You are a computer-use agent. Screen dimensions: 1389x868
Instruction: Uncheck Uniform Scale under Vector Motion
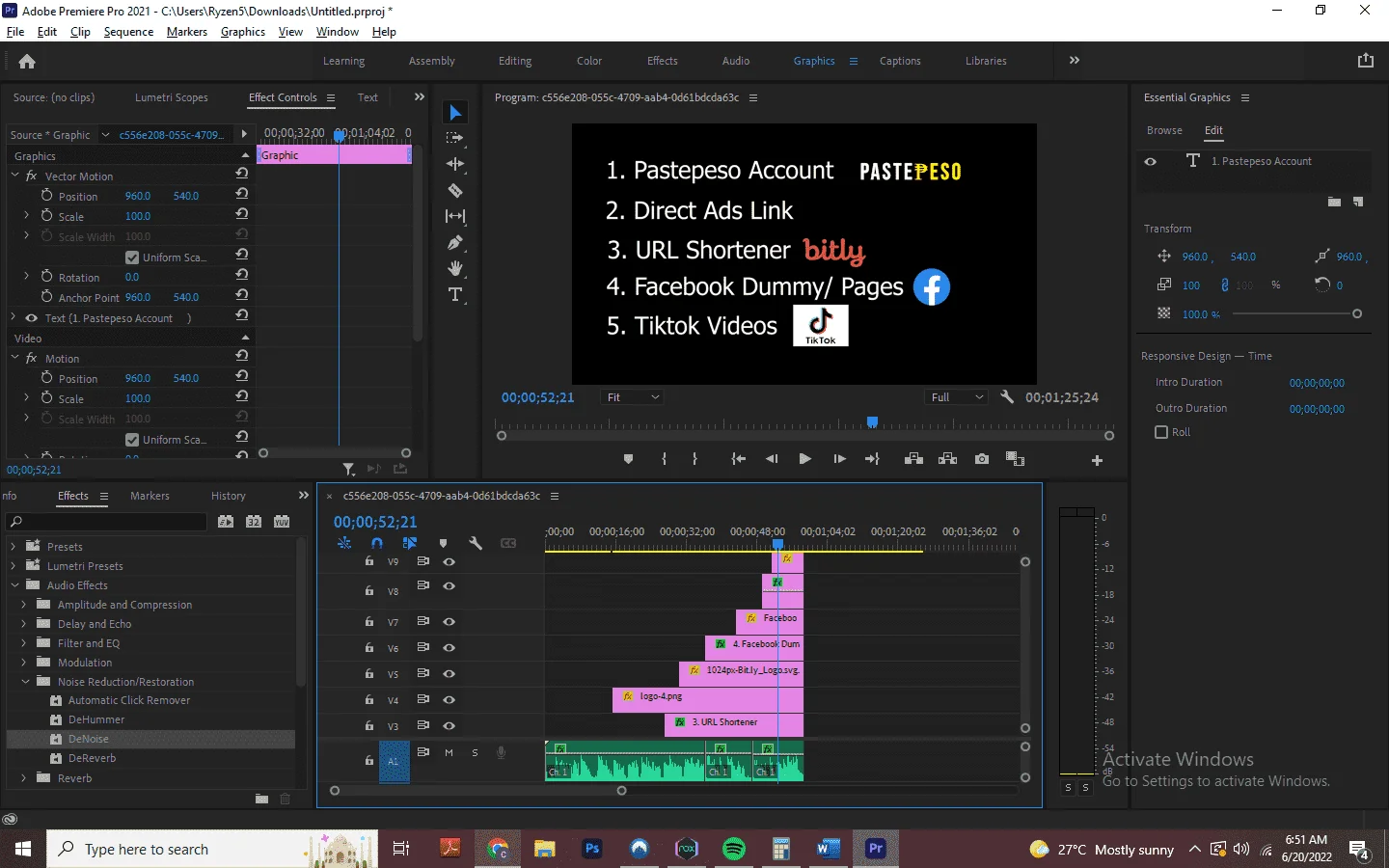tap(132, 258)
